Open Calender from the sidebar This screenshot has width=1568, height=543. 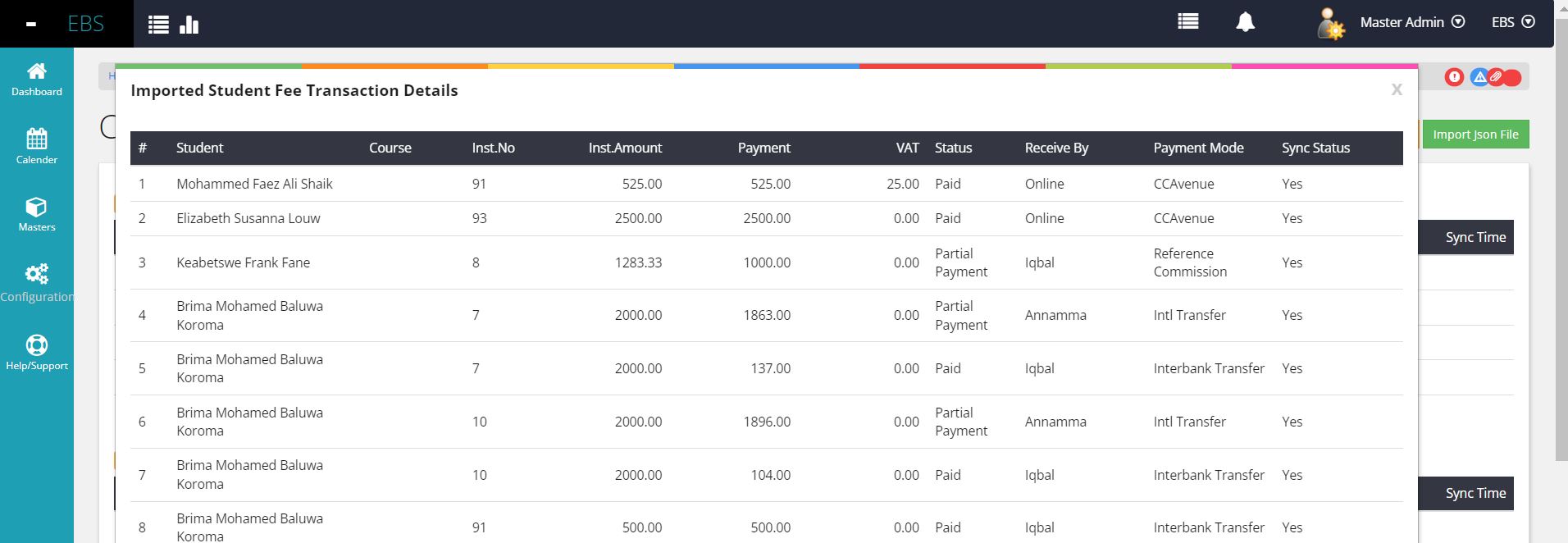coord(37,147)
